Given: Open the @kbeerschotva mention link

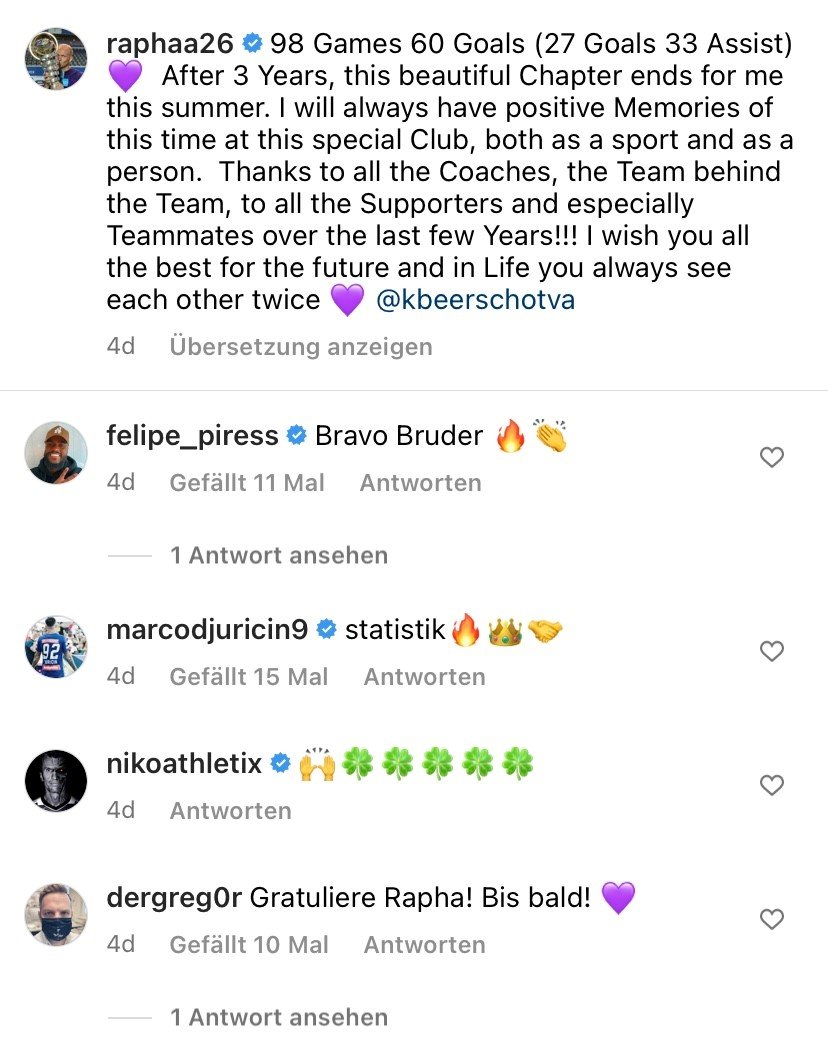Looking at the screenshot, I should 475,300.
